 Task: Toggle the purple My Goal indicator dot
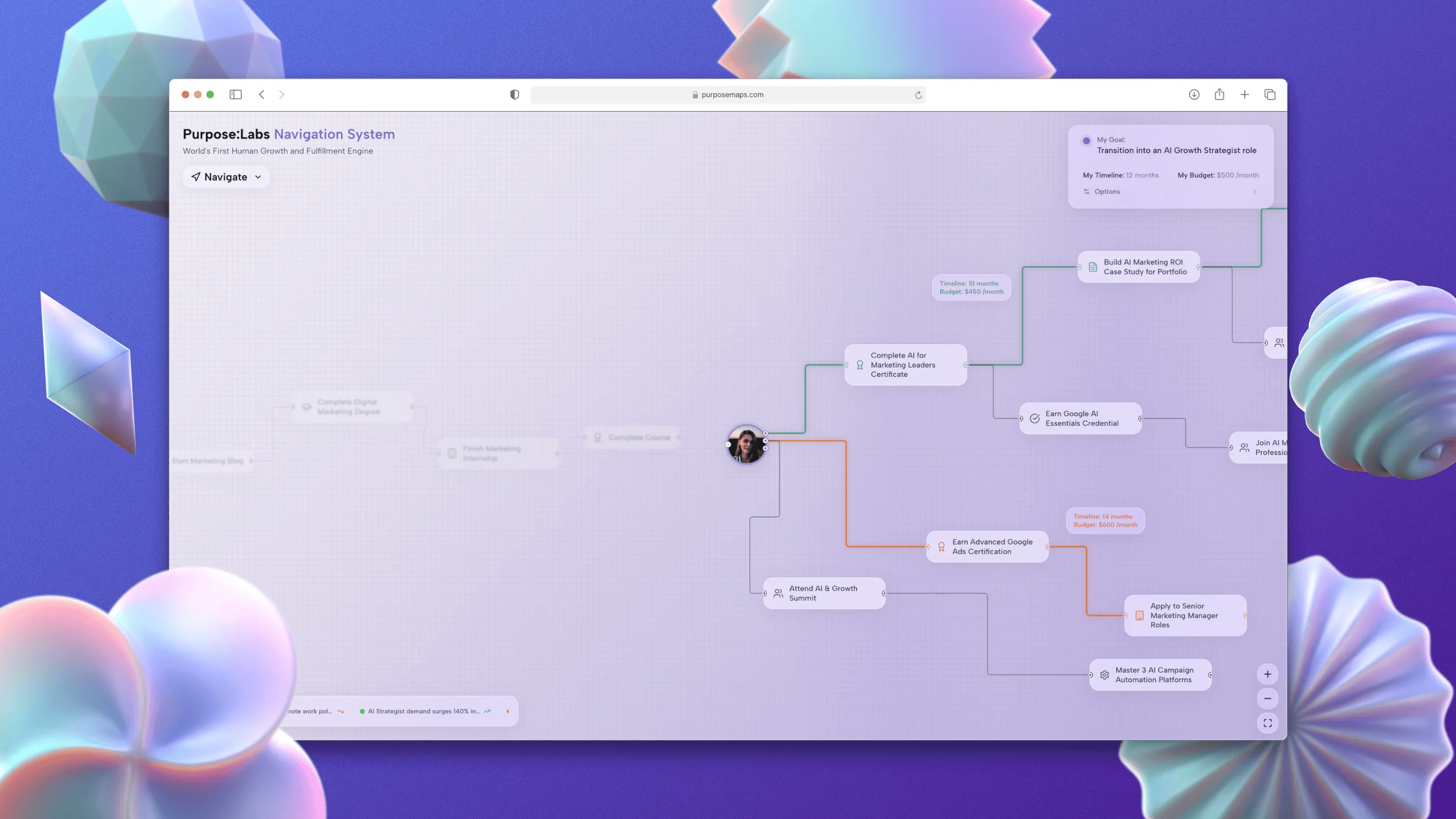tap(1086, 141)
